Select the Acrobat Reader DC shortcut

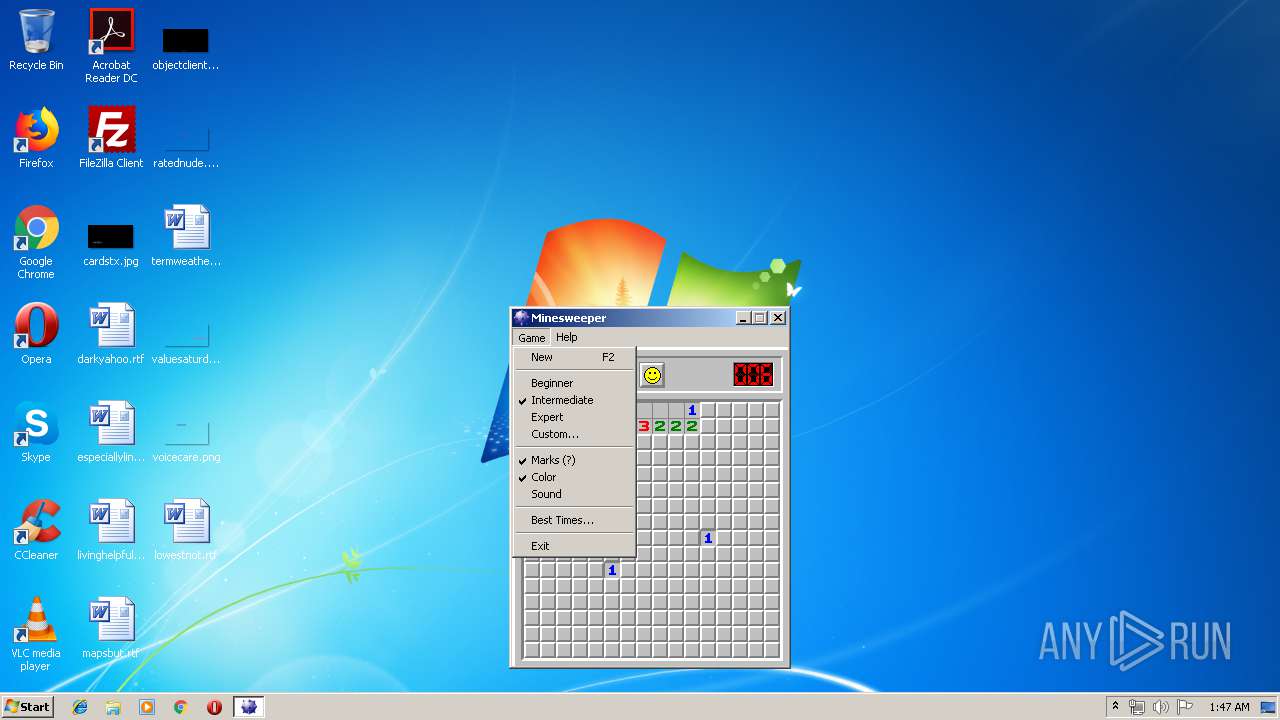(x=111, y=46)
